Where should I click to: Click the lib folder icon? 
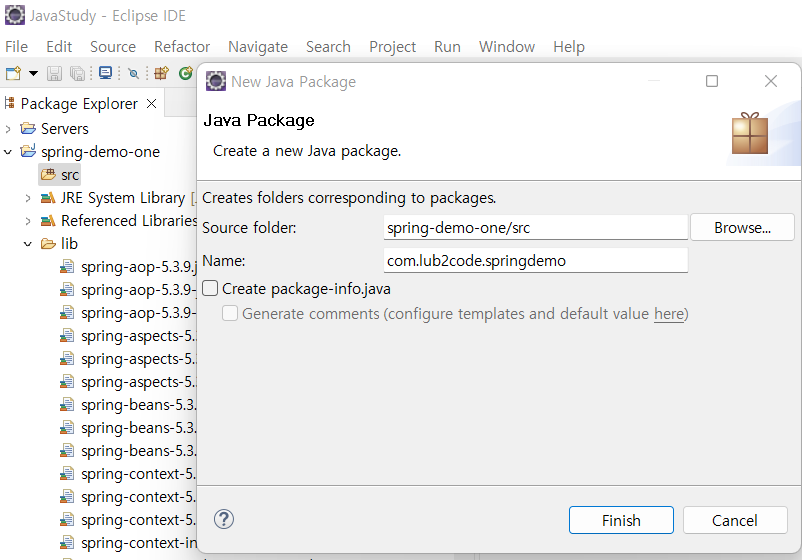48,243
